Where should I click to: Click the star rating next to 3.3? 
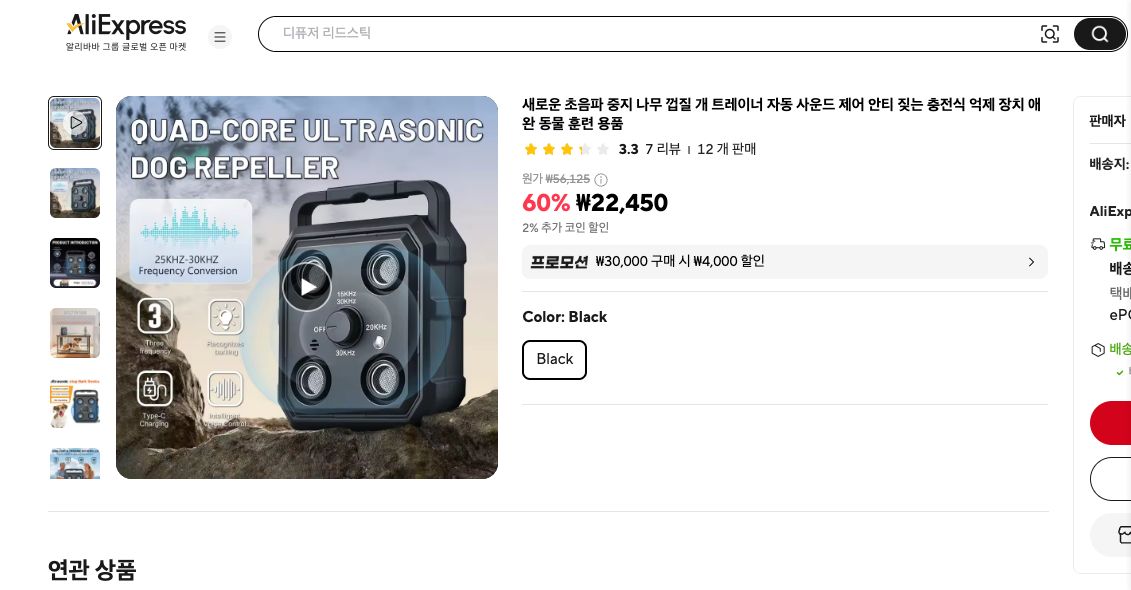click(567, 148)
